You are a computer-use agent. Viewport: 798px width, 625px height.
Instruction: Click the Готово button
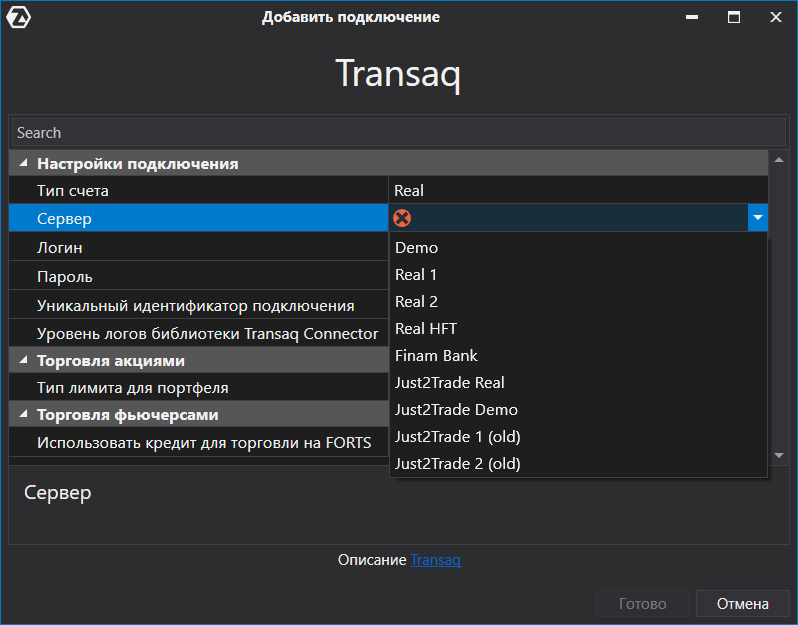(642, 604)
